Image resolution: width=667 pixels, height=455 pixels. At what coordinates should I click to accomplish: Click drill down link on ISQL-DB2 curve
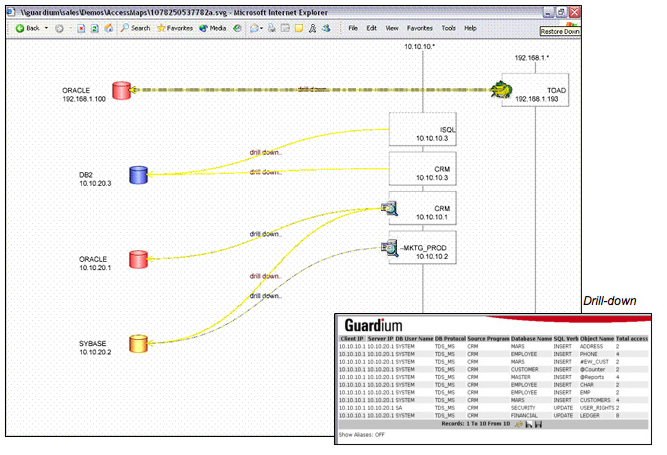tap(265, 152)
